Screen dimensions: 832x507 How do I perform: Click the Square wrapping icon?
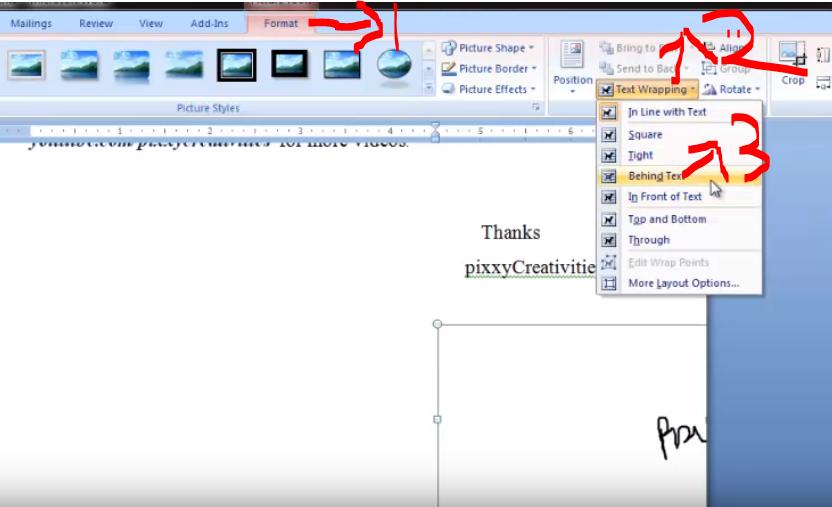[x=609, y=135]
